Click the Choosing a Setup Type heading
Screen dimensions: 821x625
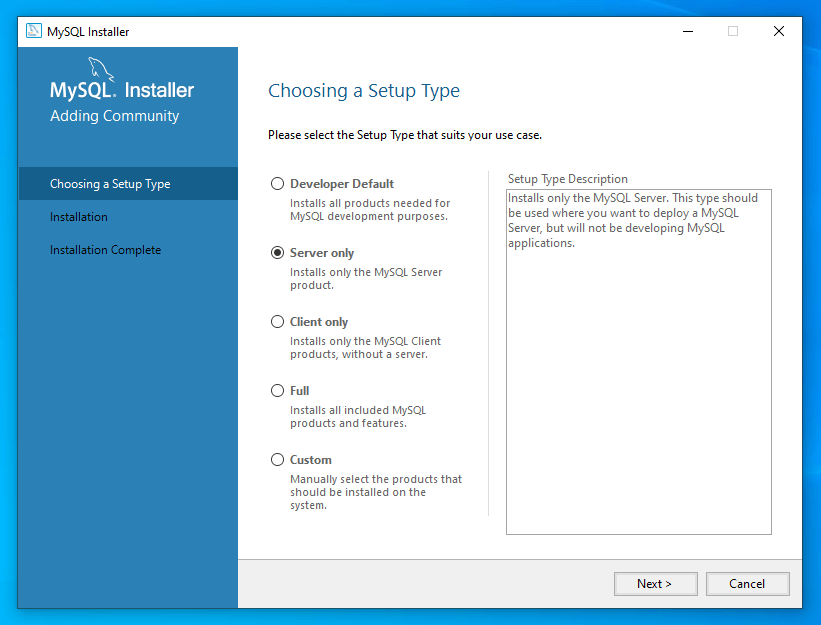click(x=364, y=91)
